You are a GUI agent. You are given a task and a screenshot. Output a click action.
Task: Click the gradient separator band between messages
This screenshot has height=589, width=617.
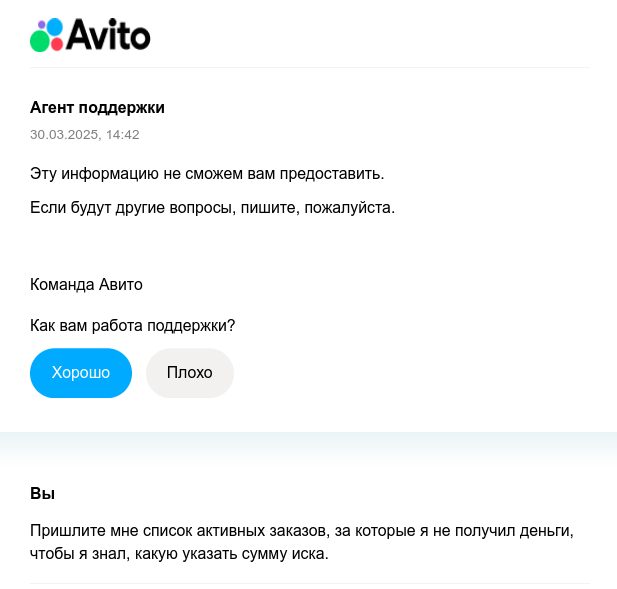(x=308, y=447)
